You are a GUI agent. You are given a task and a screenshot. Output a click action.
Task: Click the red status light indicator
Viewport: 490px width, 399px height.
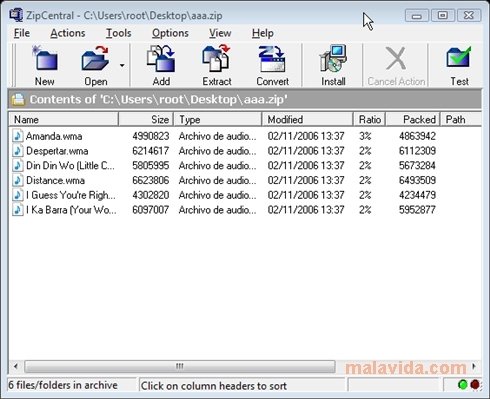[x=475, y=385]
